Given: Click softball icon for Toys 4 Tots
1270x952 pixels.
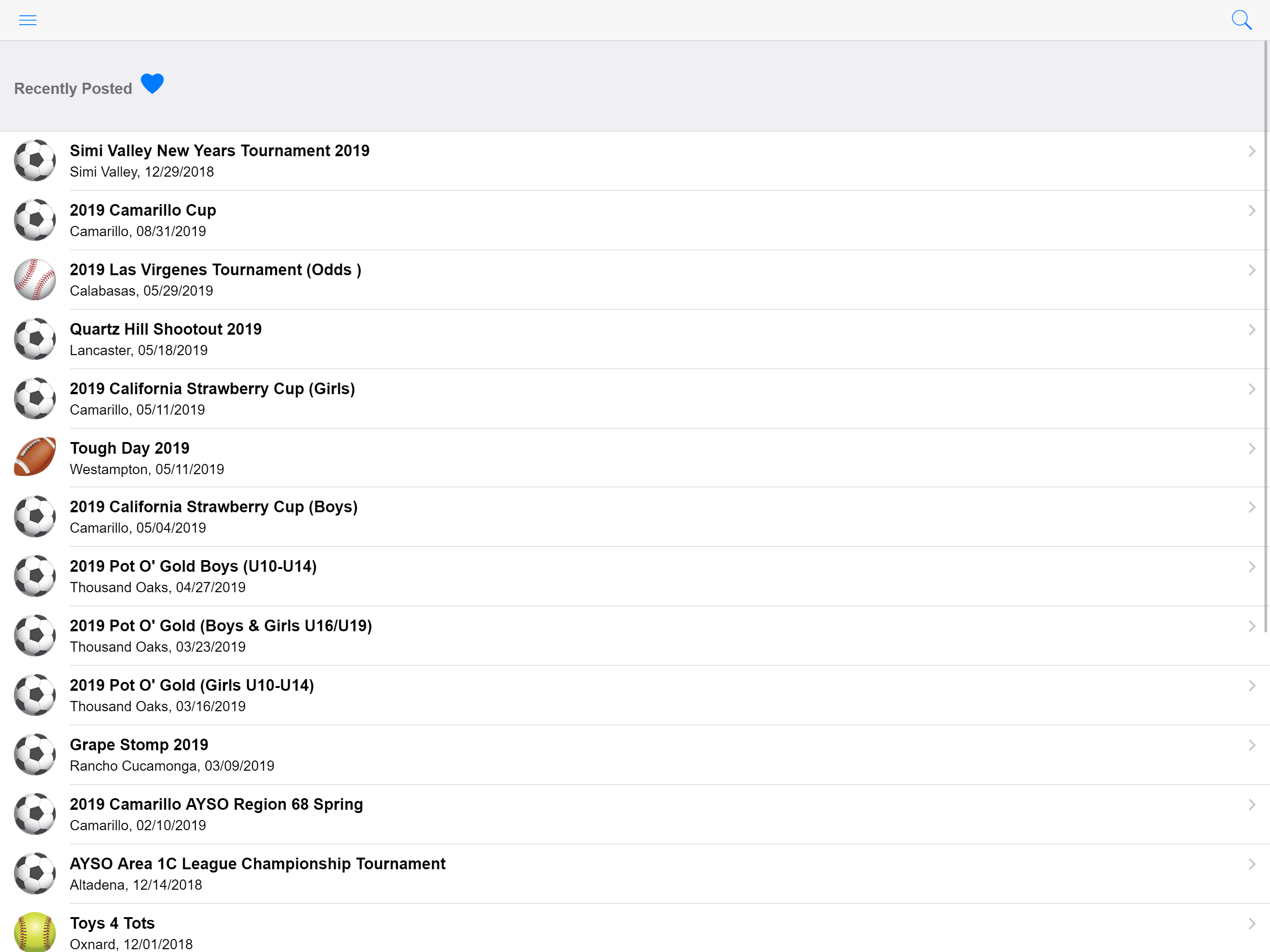Looking at the screenshot, I should (x=34, y=932).
